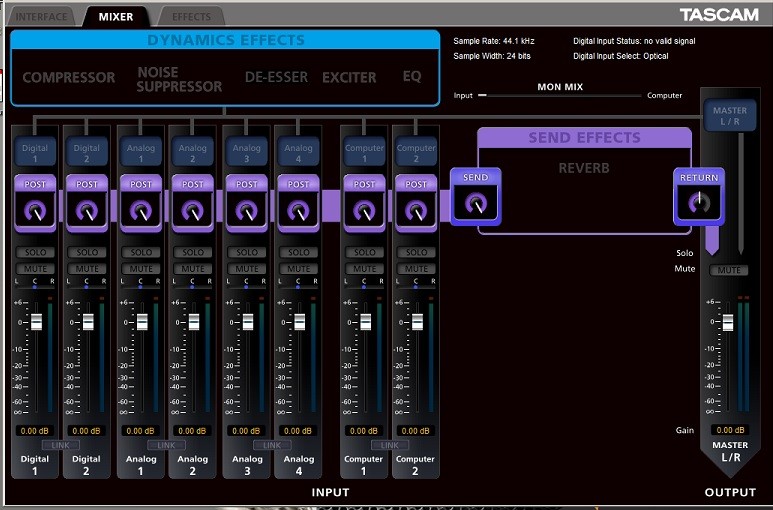The image size is (773, 510).
Task: Select the Compressor dynamics effect
Action: coord(68,78)
